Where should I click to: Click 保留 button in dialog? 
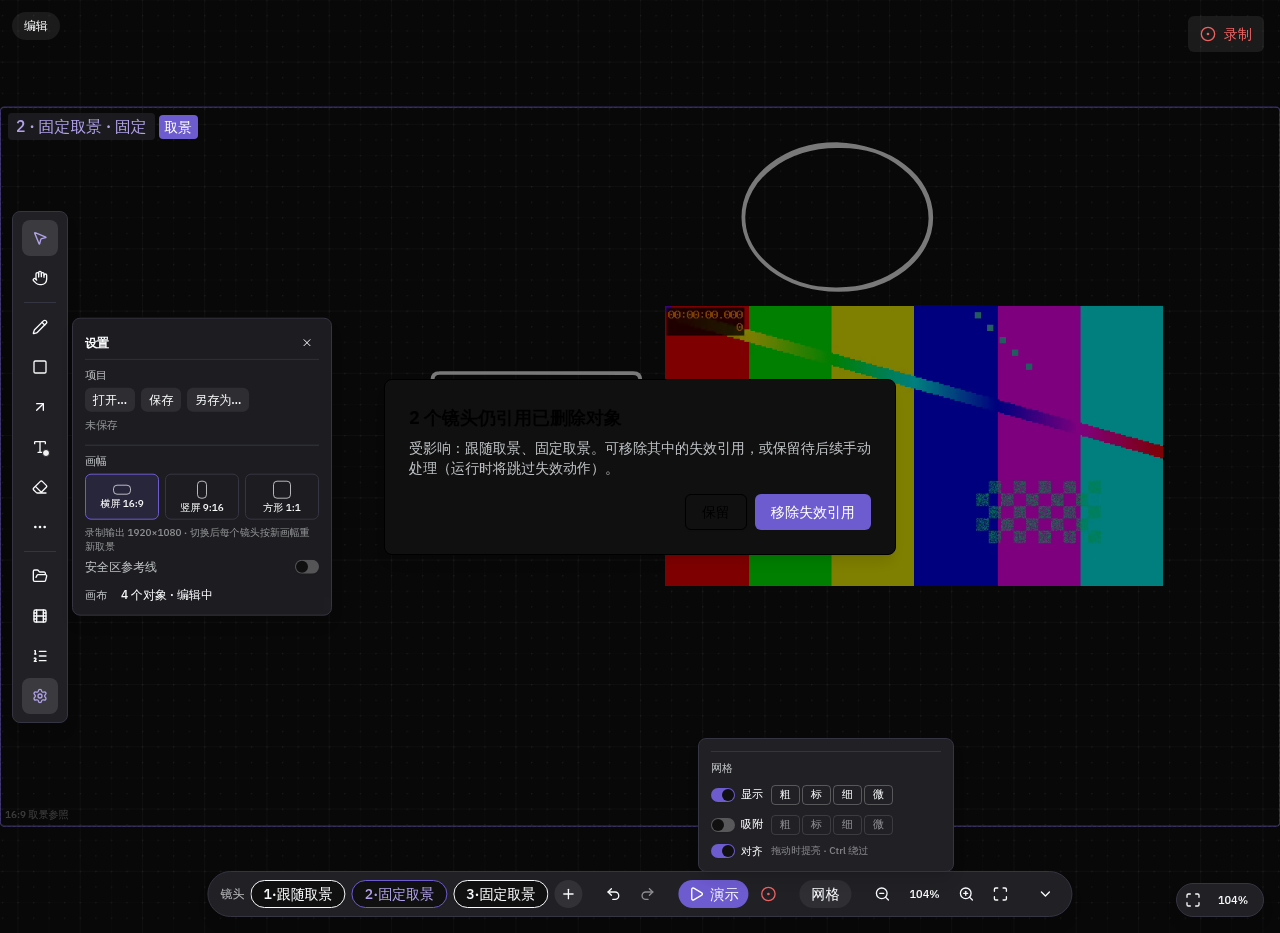point(716,512)
